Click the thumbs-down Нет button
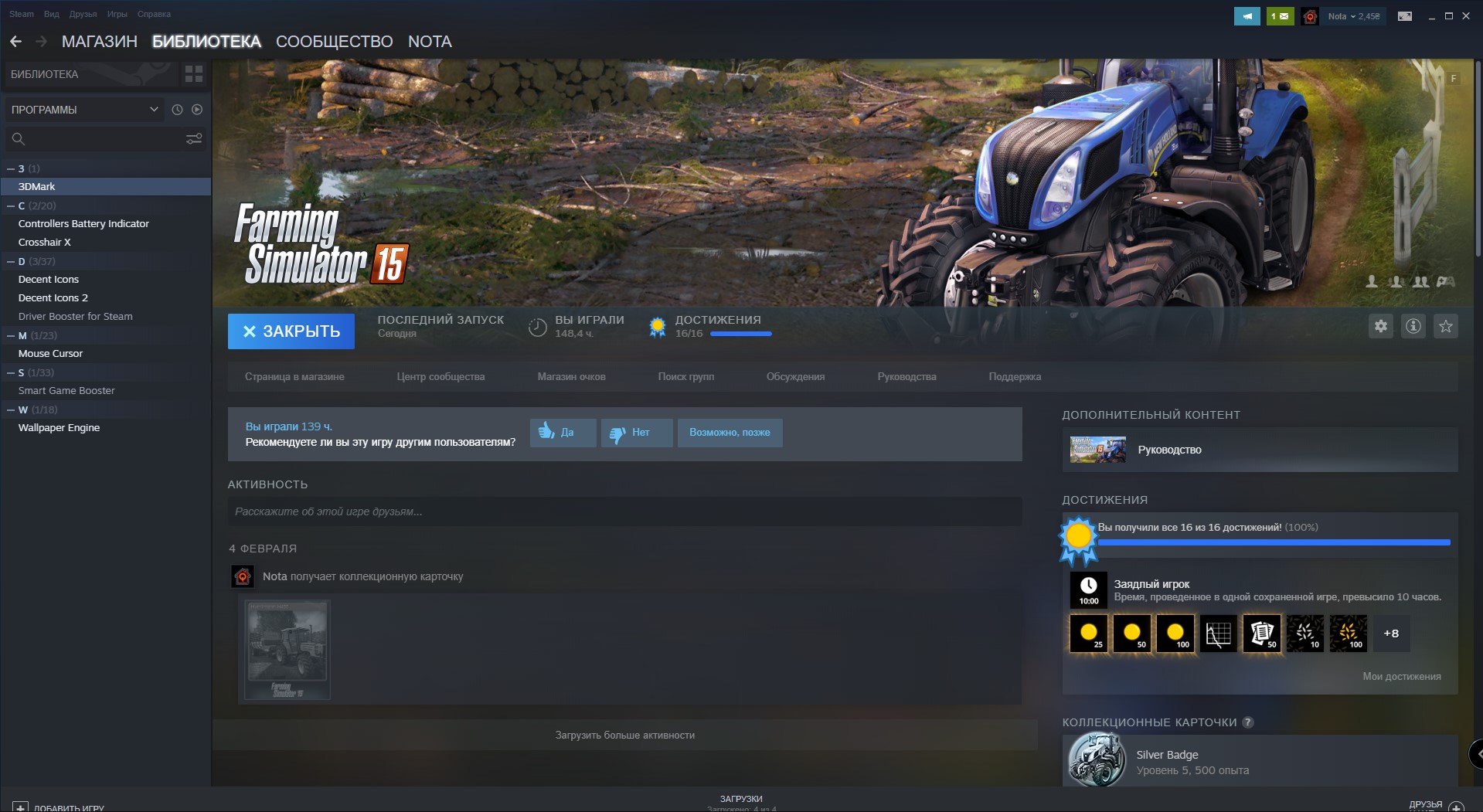This screenshot has width=1483, height=812. pyautogui.click(x=638, y=433)
